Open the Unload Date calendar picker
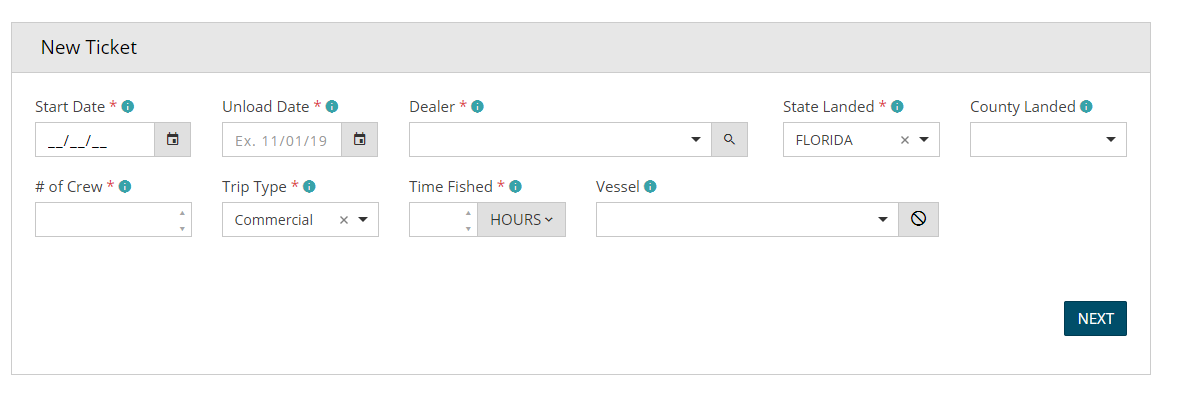1182x400 pixels. click(x=359, y=140)
